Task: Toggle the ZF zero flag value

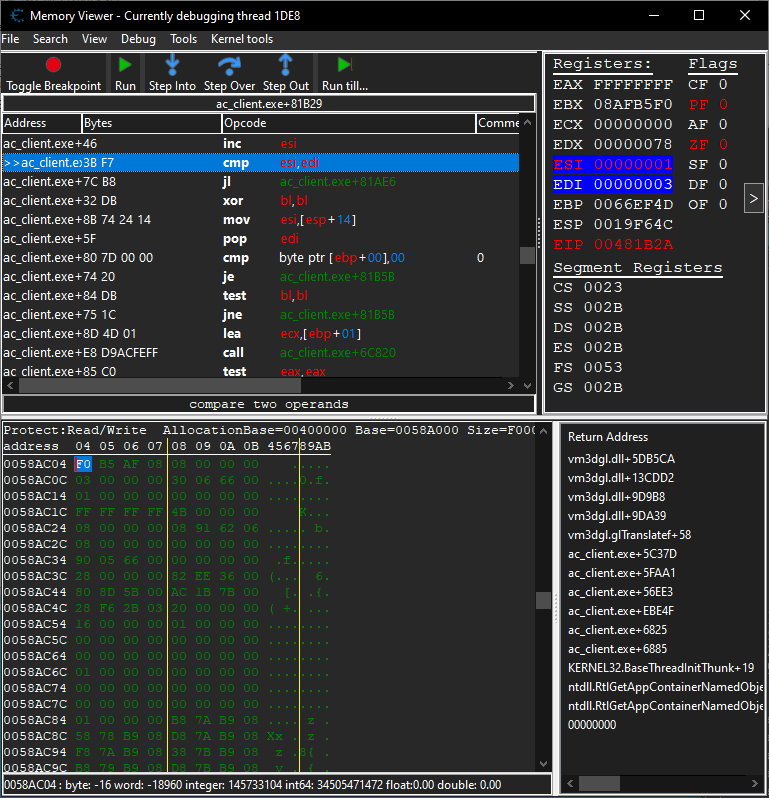Action: tap(722, 145)
